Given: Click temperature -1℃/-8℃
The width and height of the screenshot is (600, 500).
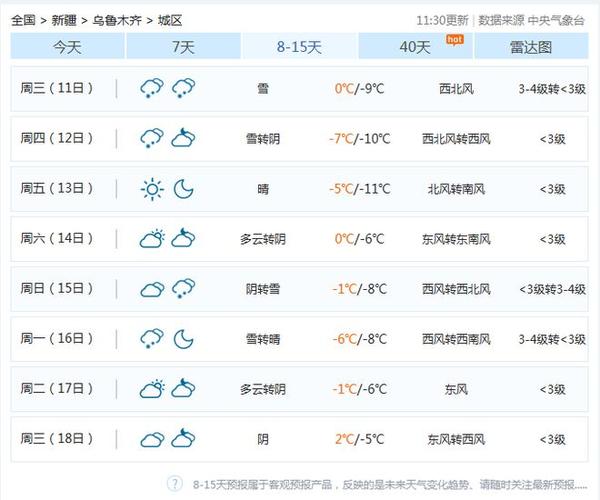Looking at the screenshot, I should (x=359, y=289).
